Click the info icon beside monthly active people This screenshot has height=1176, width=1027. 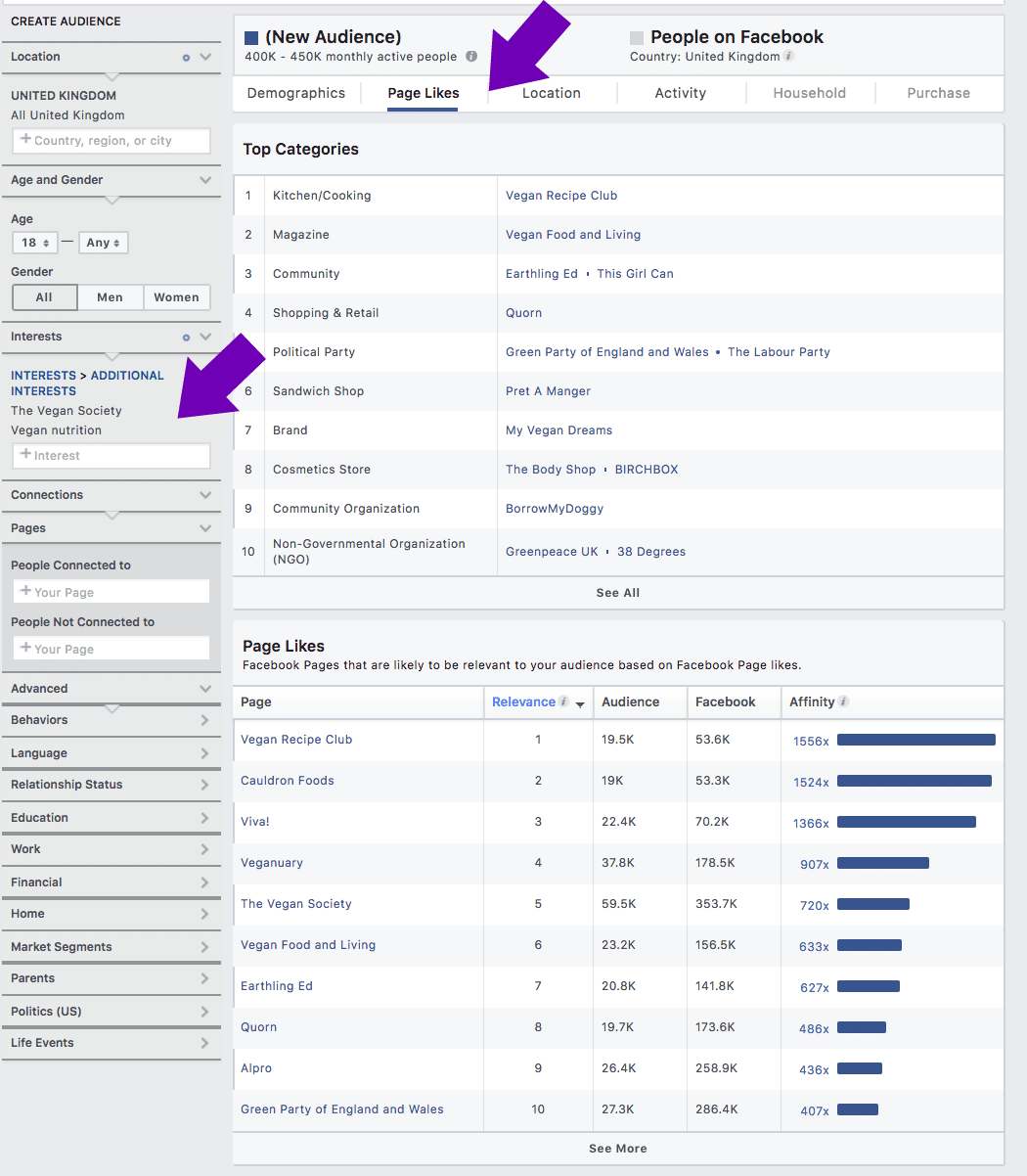[471, 57]
